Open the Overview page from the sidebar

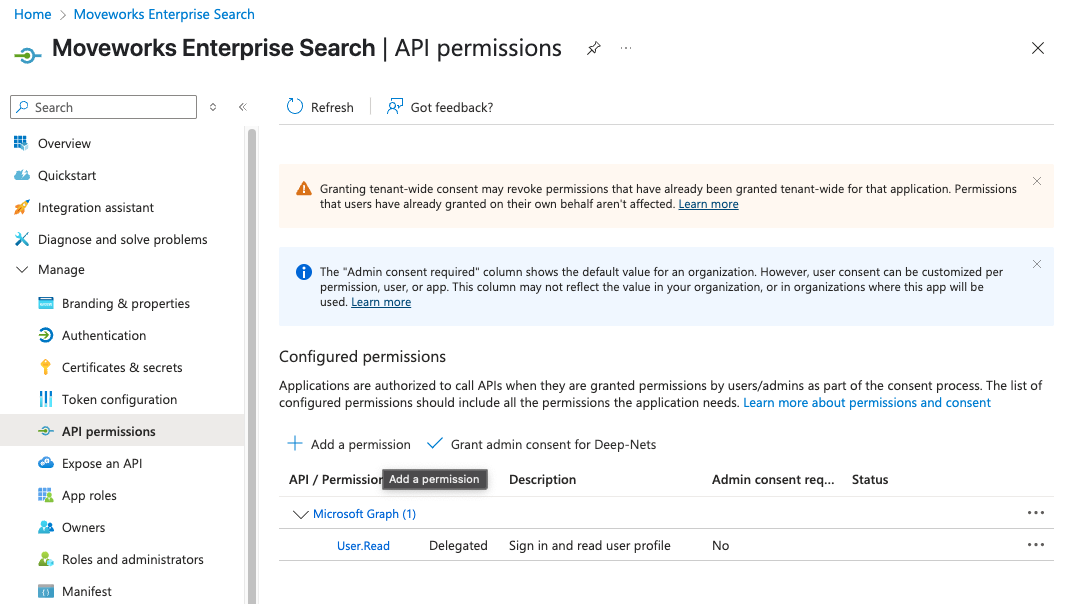64,143
